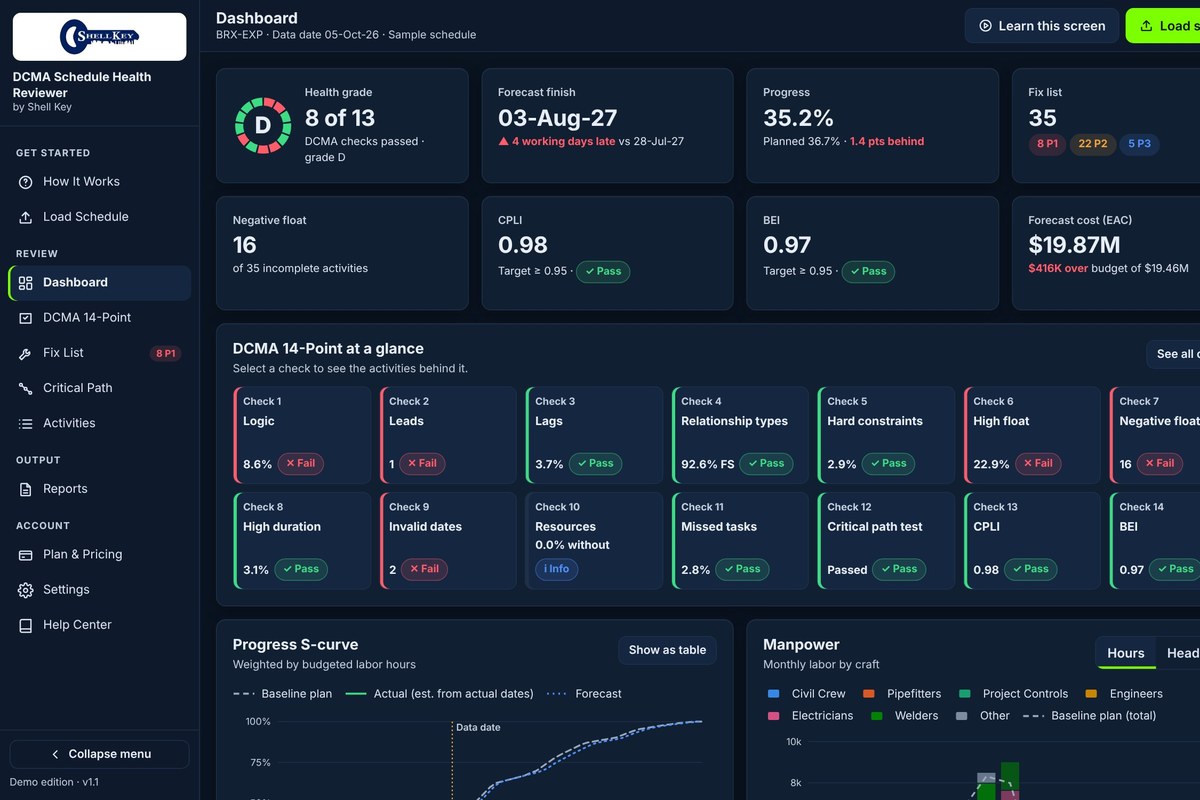Click the Dashboard grid icon

(26, 283)
